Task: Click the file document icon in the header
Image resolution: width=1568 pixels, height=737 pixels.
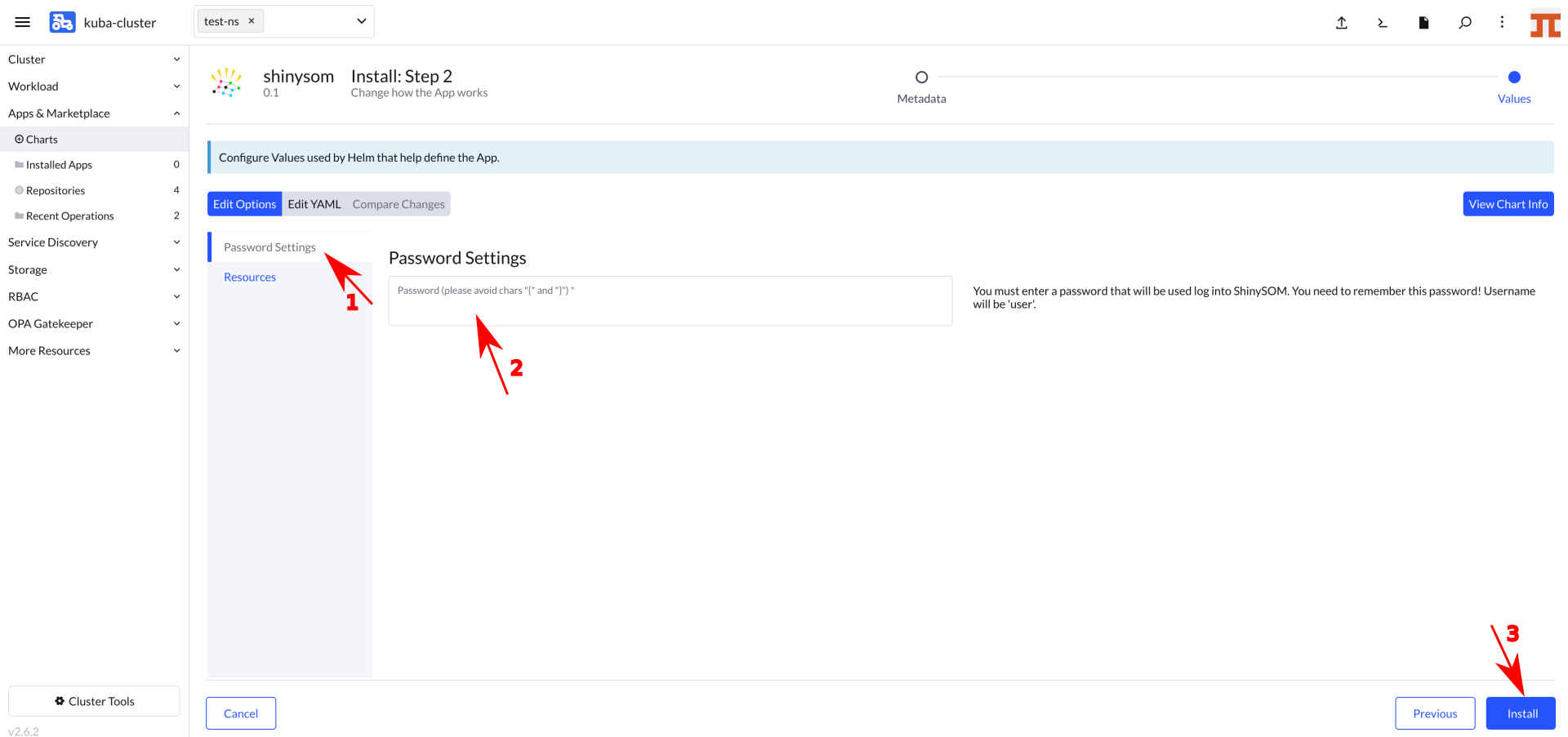Action: [x=1423, y=23]
